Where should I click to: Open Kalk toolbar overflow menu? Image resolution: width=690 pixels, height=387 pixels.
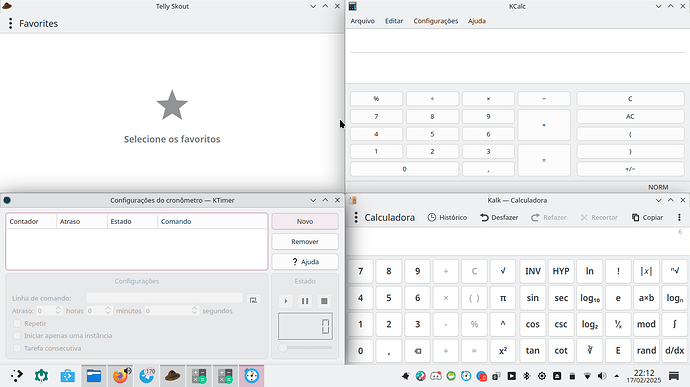pos(679,217)
